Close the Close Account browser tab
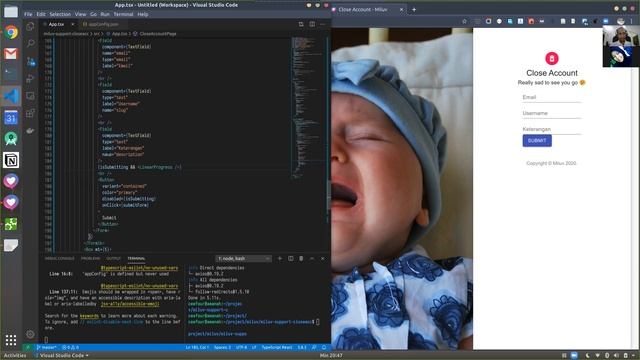Viewport: 640px width, 360px height. point(401,9)
